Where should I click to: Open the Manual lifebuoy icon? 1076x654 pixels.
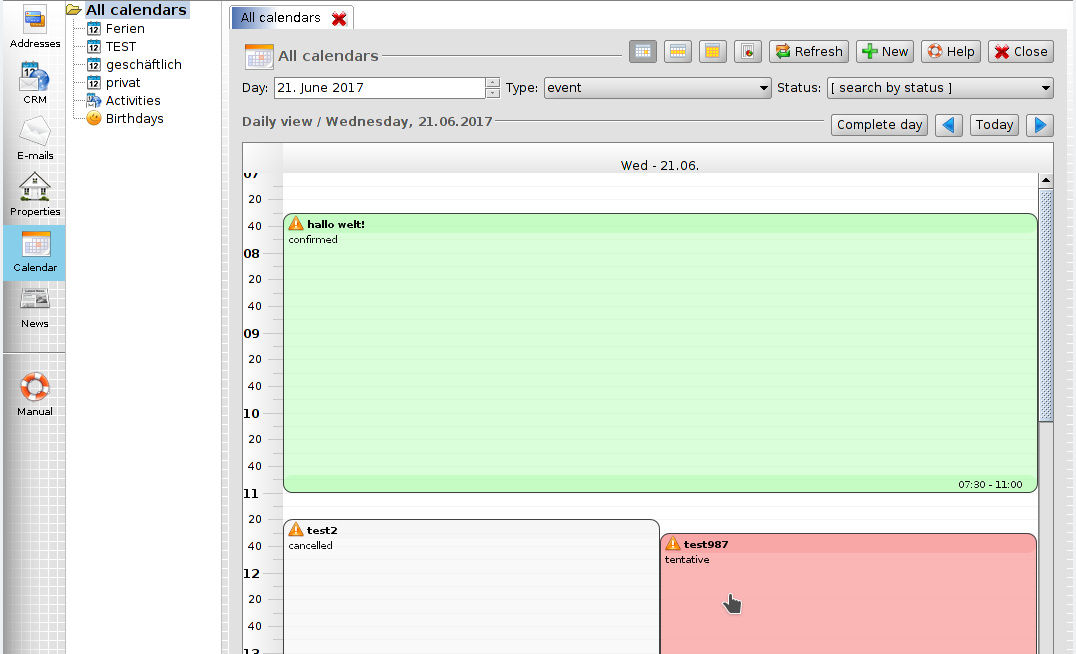click(35, 394)
